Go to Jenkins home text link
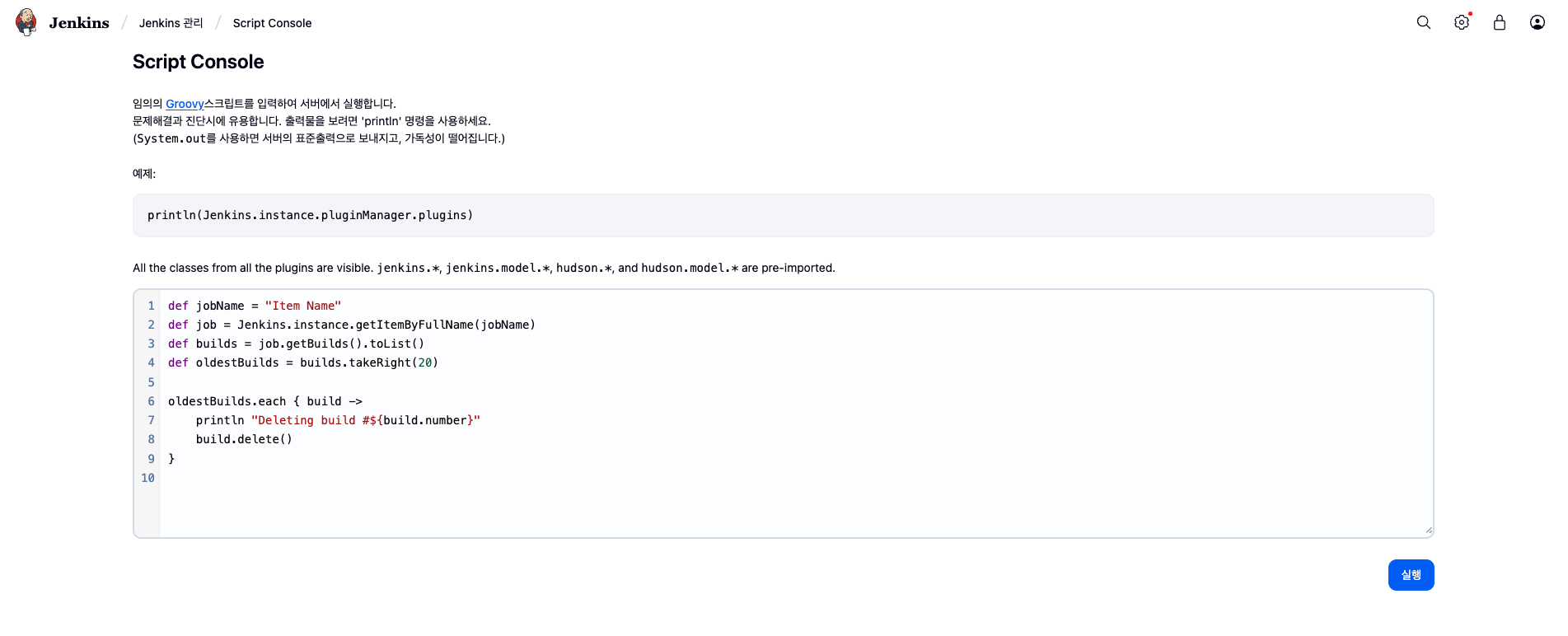 click(79, 23)
